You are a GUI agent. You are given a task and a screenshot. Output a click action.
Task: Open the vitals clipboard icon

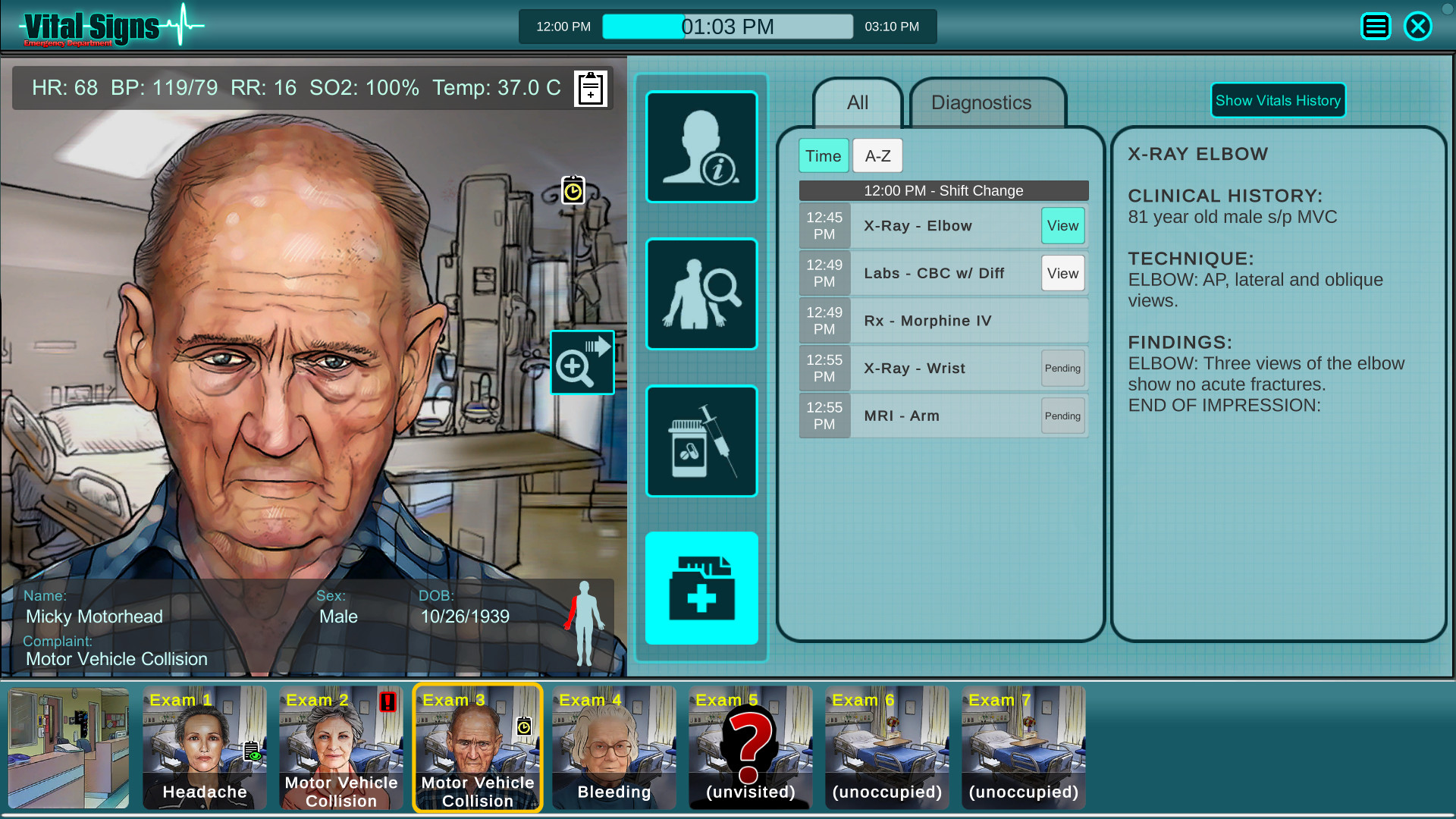tap(590, 88)
